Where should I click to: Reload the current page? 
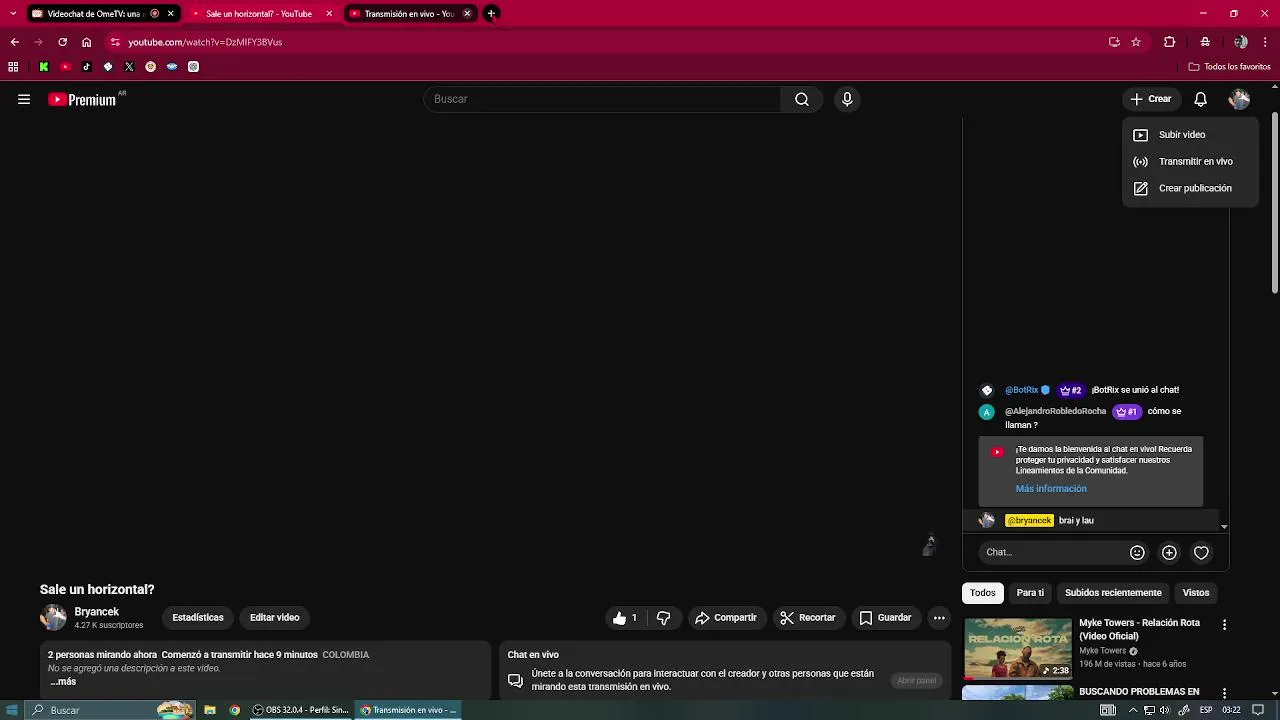[62, 42]
